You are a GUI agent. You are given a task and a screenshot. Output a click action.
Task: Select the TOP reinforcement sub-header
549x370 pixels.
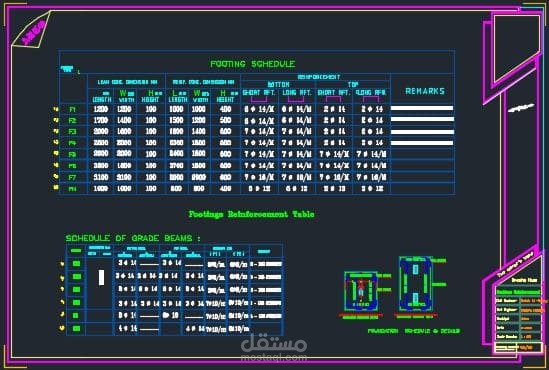point(353,84)
